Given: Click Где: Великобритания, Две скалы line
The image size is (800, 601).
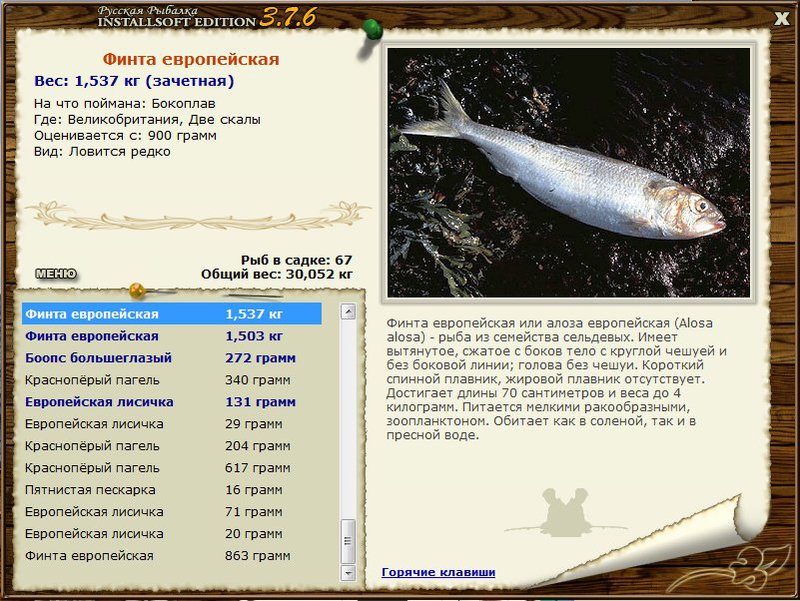Looking at the screenshot, I should [x=147, y=119].
